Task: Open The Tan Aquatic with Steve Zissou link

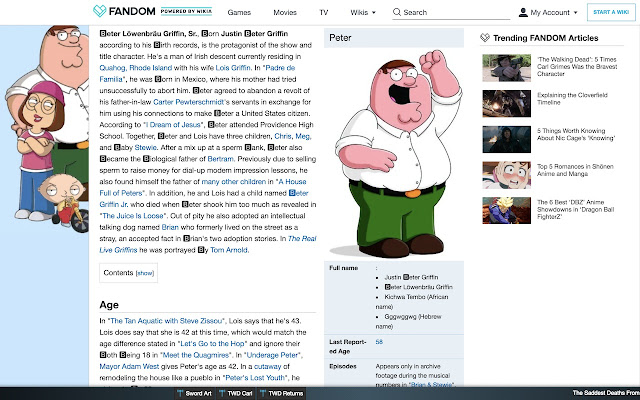Action: (167, 321)
